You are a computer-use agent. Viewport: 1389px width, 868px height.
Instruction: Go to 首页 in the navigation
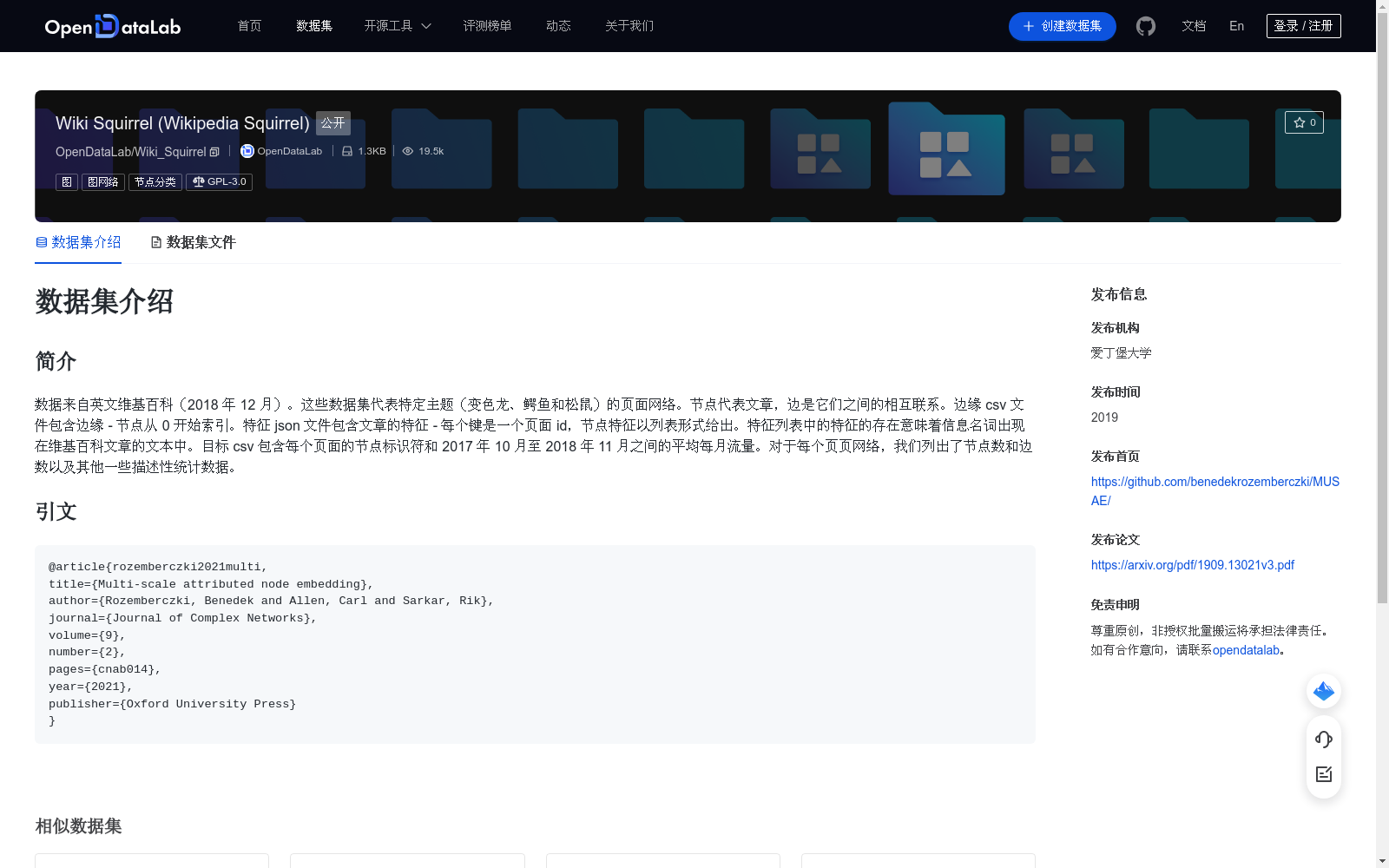coord(249,26)
